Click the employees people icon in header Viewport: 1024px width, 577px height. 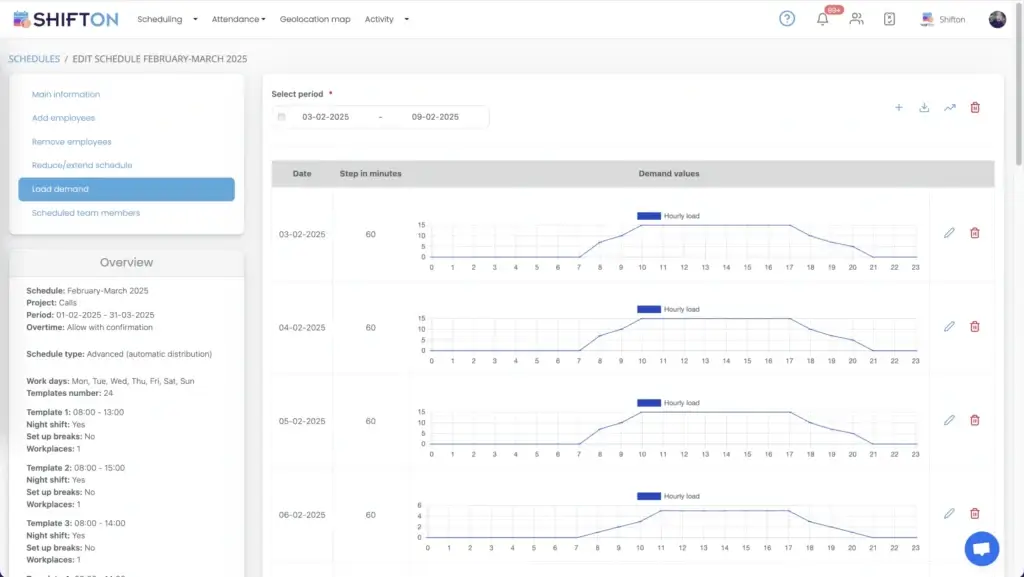(856, 19)
